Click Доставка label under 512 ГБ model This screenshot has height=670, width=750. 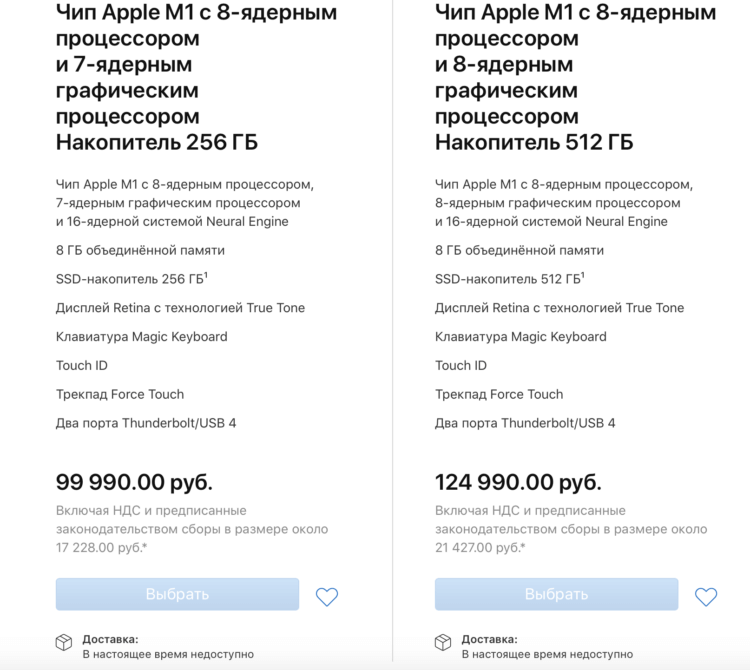[489, 639]
